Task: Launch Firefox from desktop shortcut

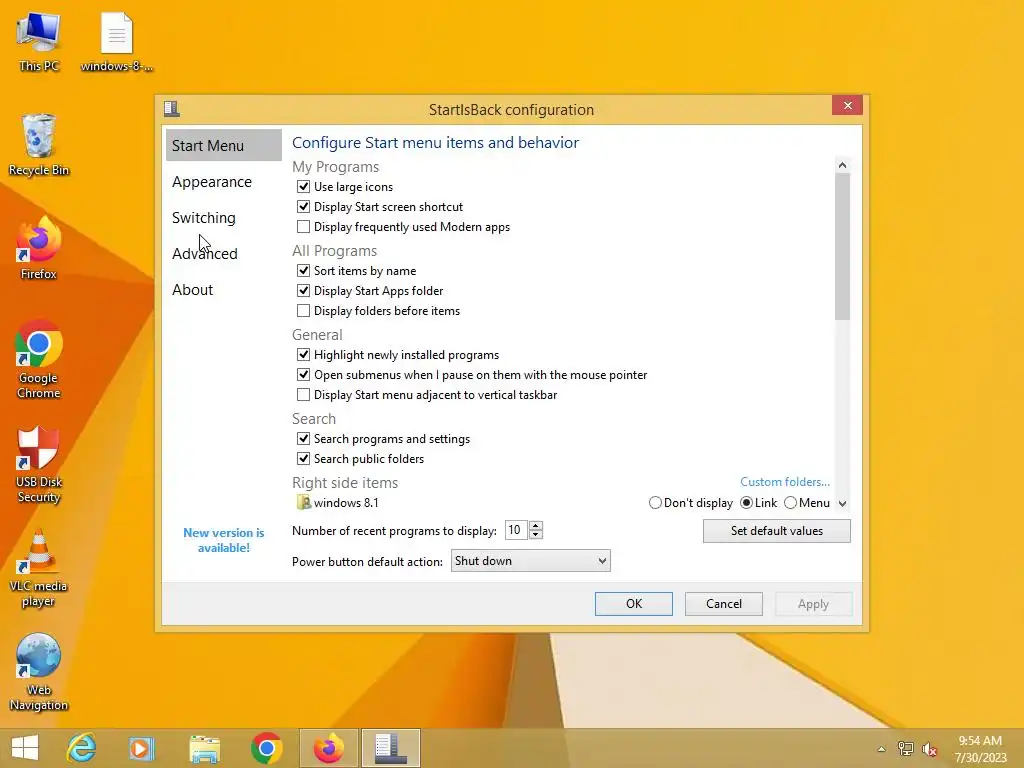Action: (x=39, y=248)
